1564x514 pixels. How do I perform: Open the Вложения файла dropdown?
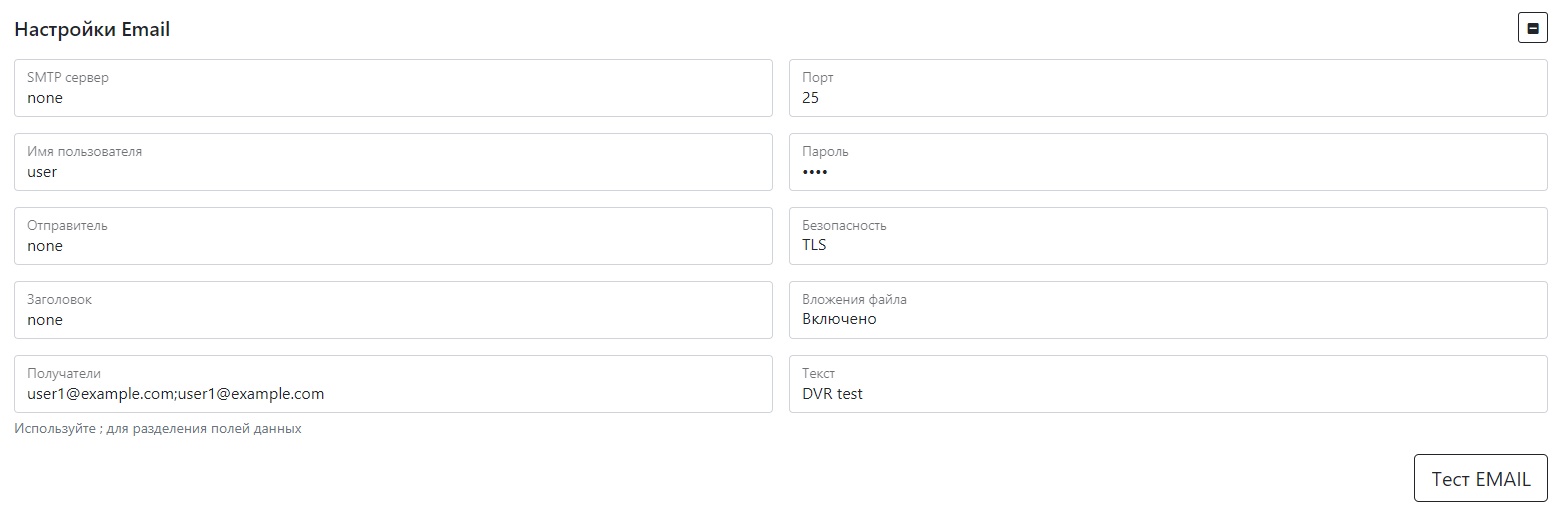click(x=1168, y=310)
